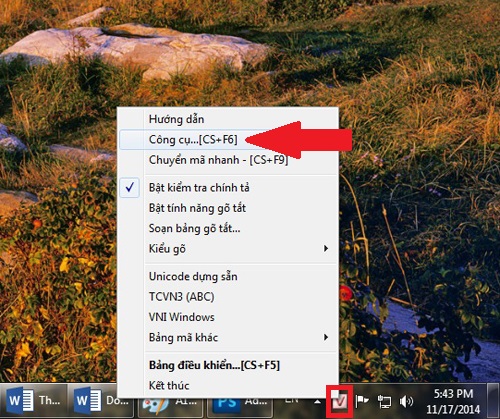Select Unicode dựng sẵn encoding

click(229, 276)
